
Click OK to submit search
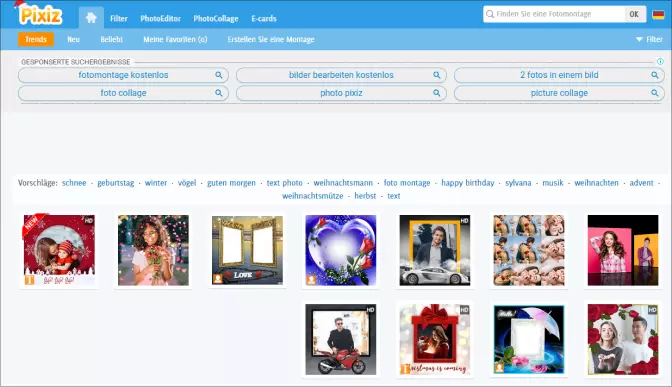click(634, 14)
